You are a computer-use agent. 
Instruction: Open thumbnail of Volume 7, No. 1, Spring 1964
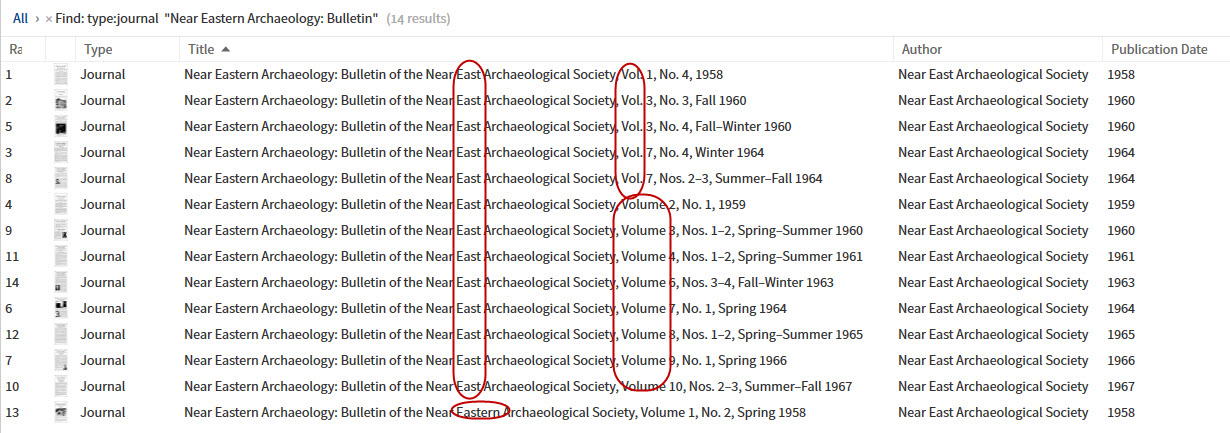[61, 308]
